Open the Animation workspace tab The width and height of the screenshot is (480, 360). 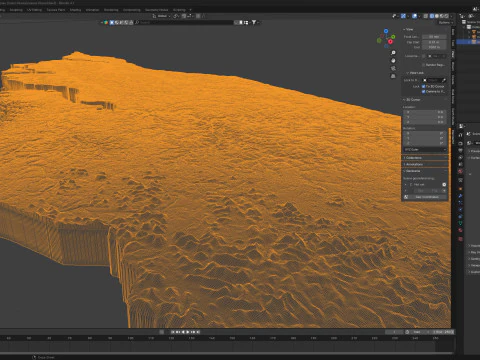tap(92, 10)
